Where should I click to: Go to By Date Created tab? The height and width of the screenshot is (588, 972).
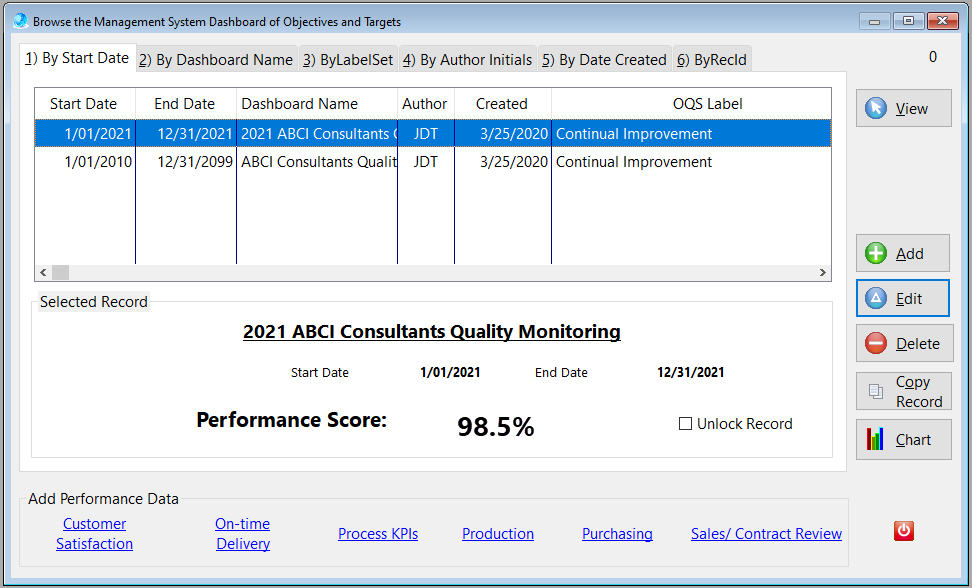pyautogui.click(x=604, y=59)
